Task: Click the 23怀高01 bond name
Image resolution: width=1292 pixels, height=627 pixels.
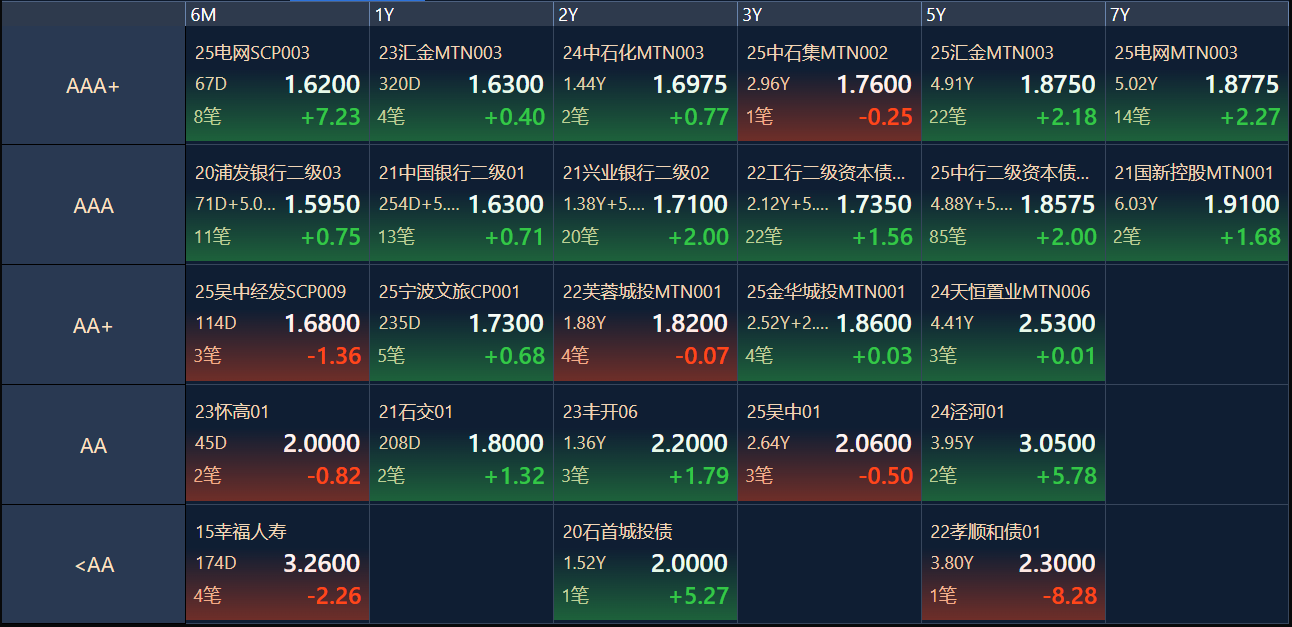Action: [232, 412]
